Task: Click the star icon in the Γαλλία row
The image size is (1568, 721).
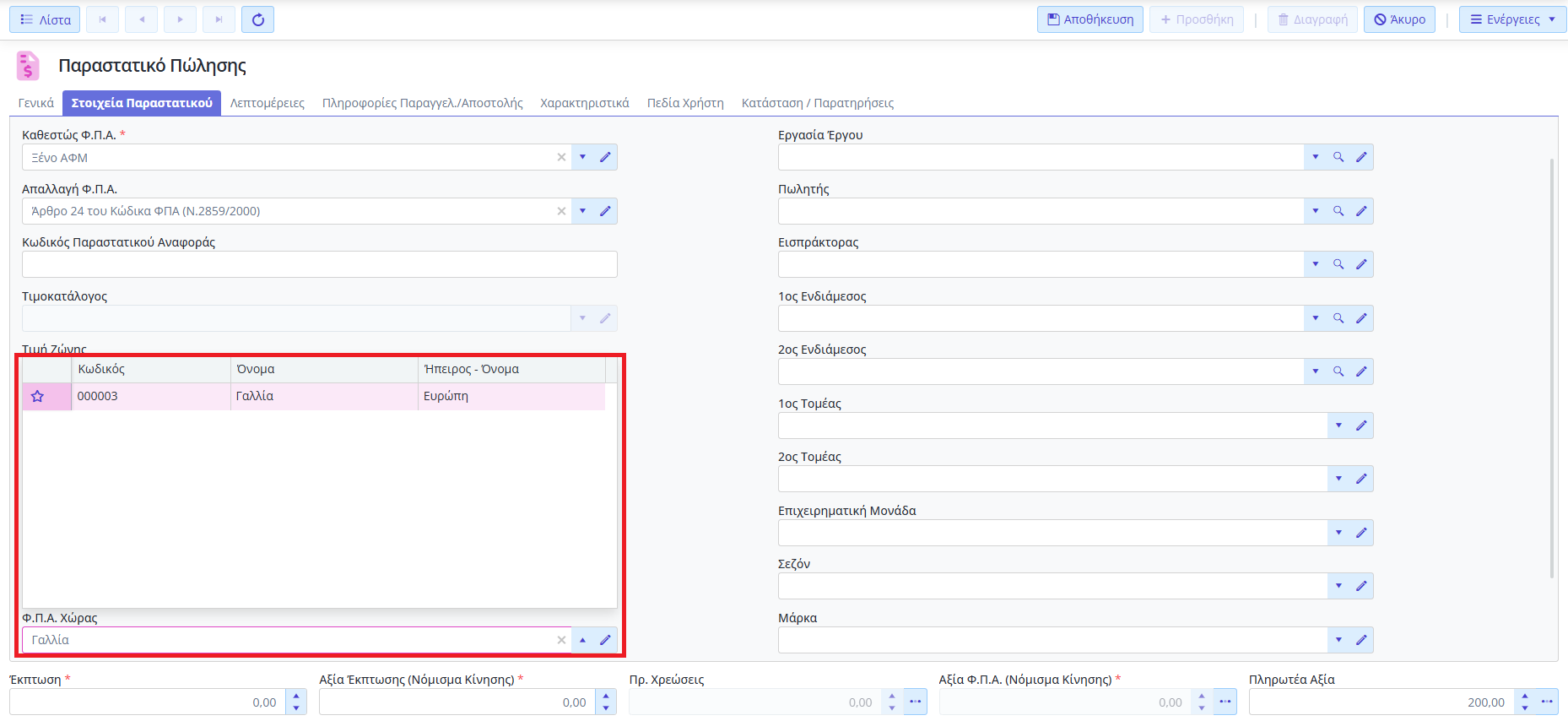Action: point(37,396)
